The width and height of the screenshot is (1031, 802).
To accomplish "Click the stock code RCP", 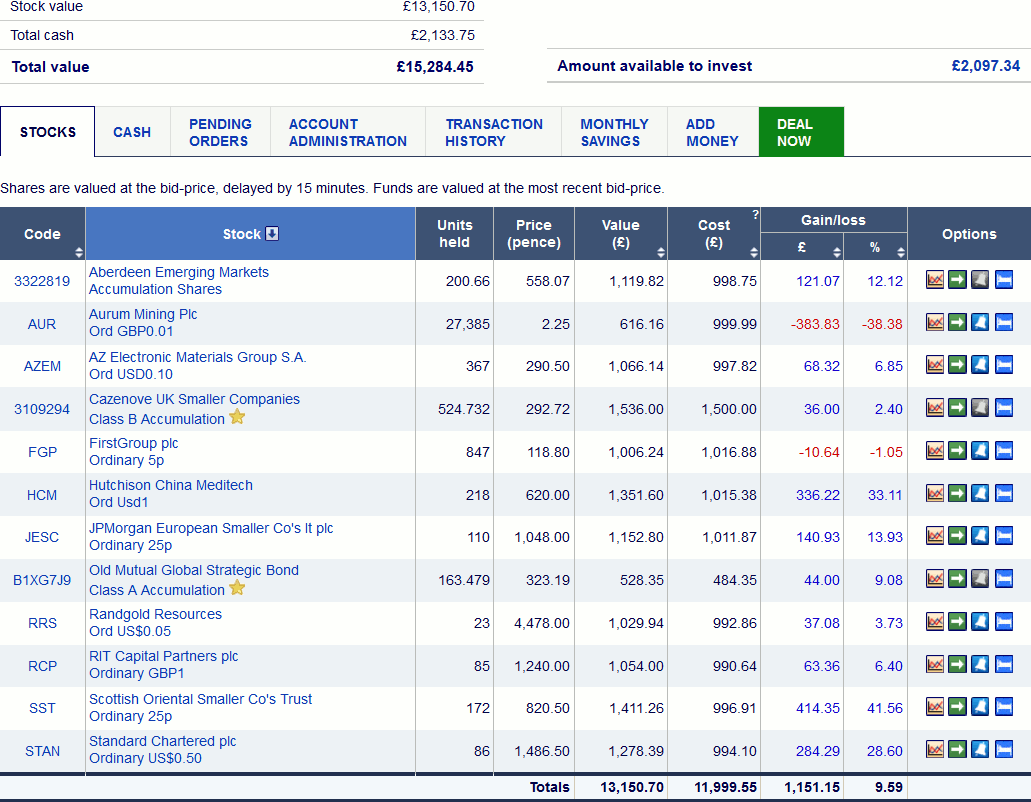I will (x=42, y=666).
